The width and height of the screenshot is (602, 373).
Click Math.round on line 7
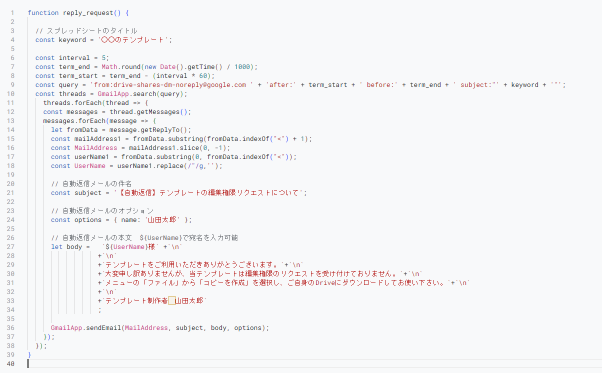[x=121, y=67]
